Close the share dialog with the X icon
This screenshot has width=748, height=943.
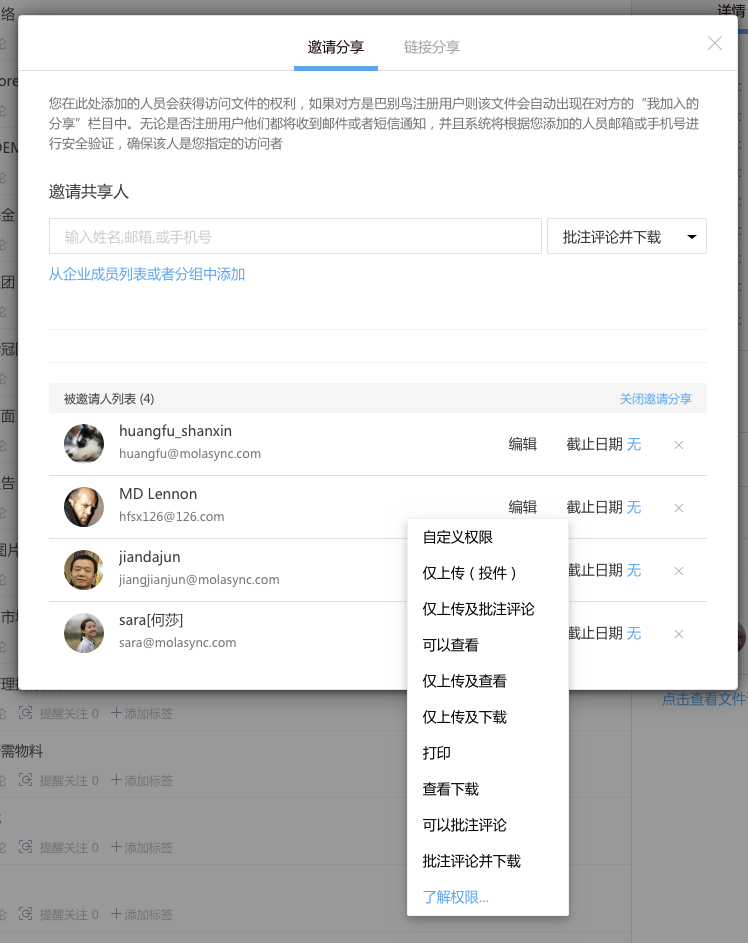pyautogui.click(x=714, y=43)
